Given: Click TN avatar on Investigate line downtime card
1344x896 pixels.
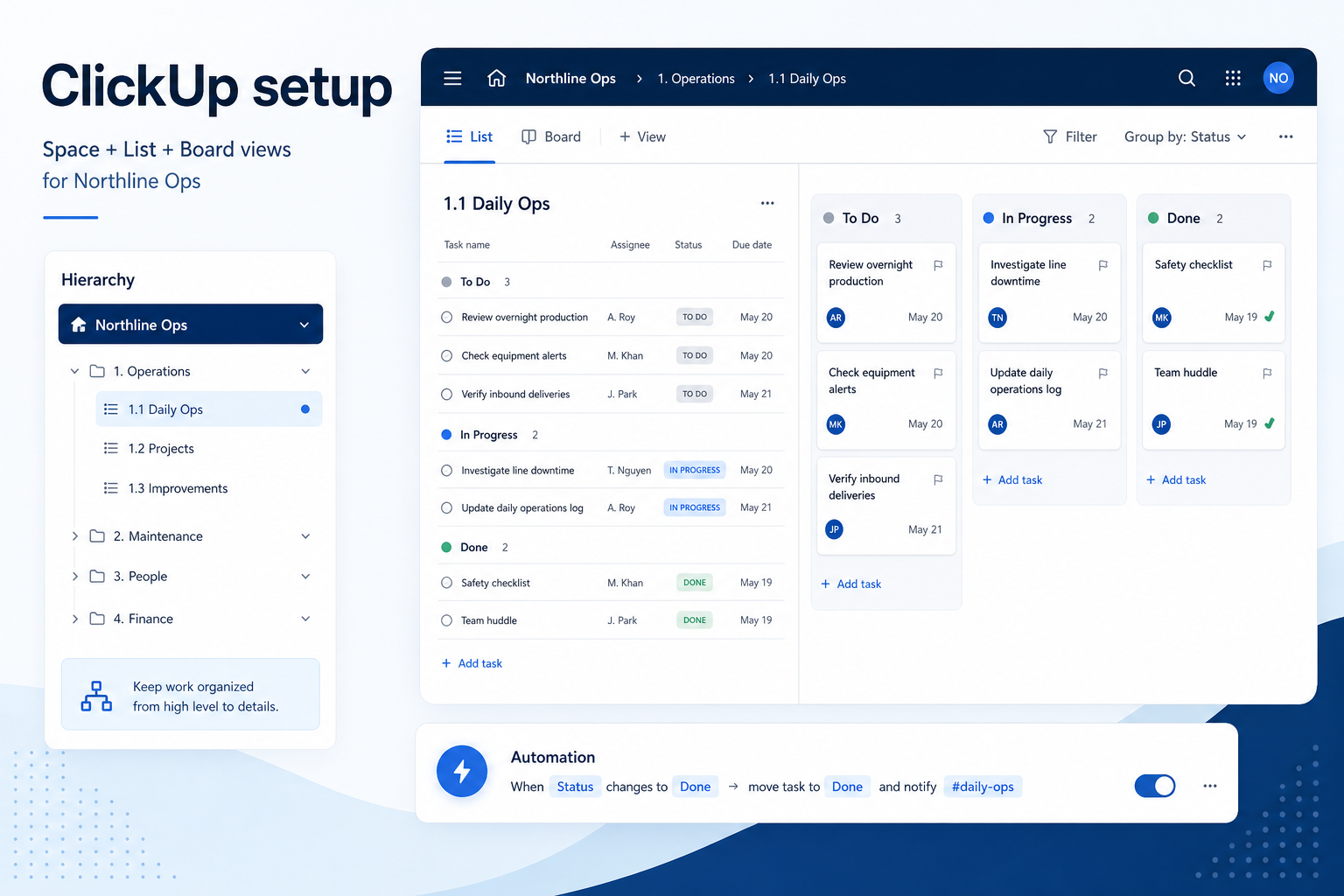Looking at the screenshot, I should [x=997, y=318].
